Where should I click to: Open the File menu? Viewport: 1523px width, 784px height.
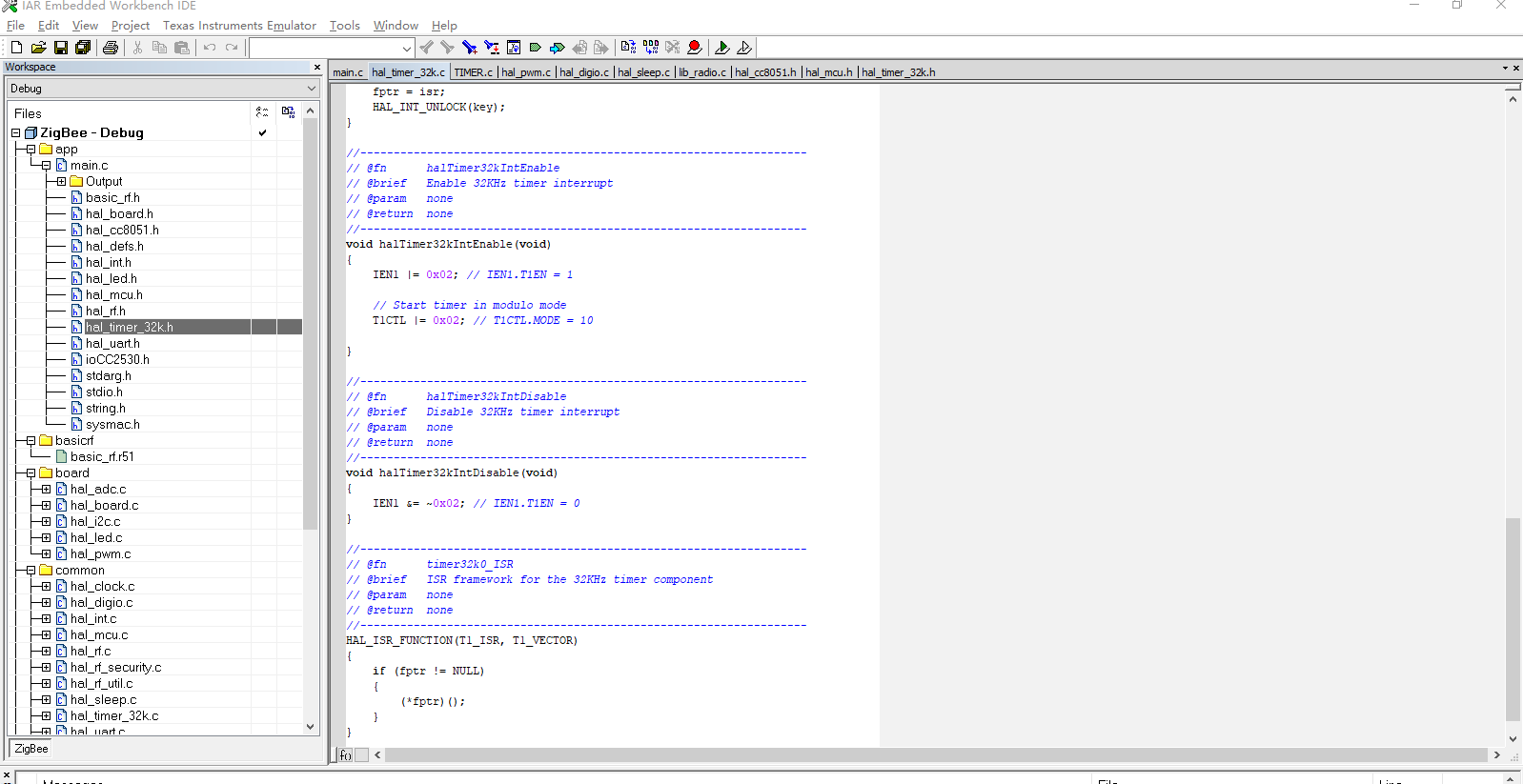[15, 26]
